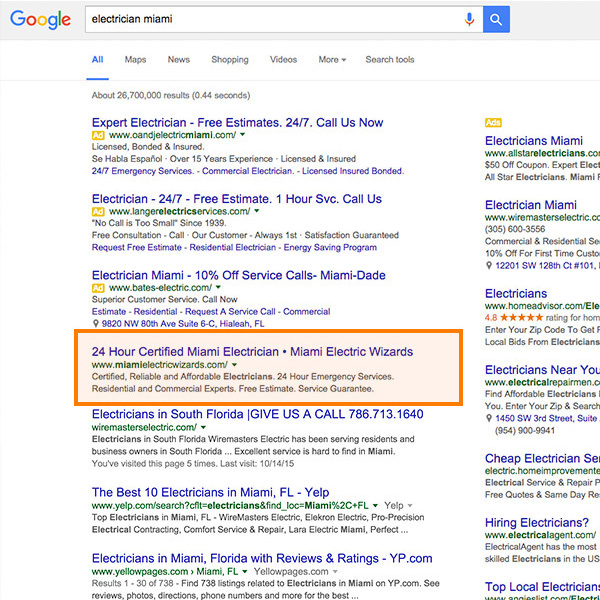Click Ad badge beside bates-electric.com
600x600 pixels.
click(x=98, y=288)
